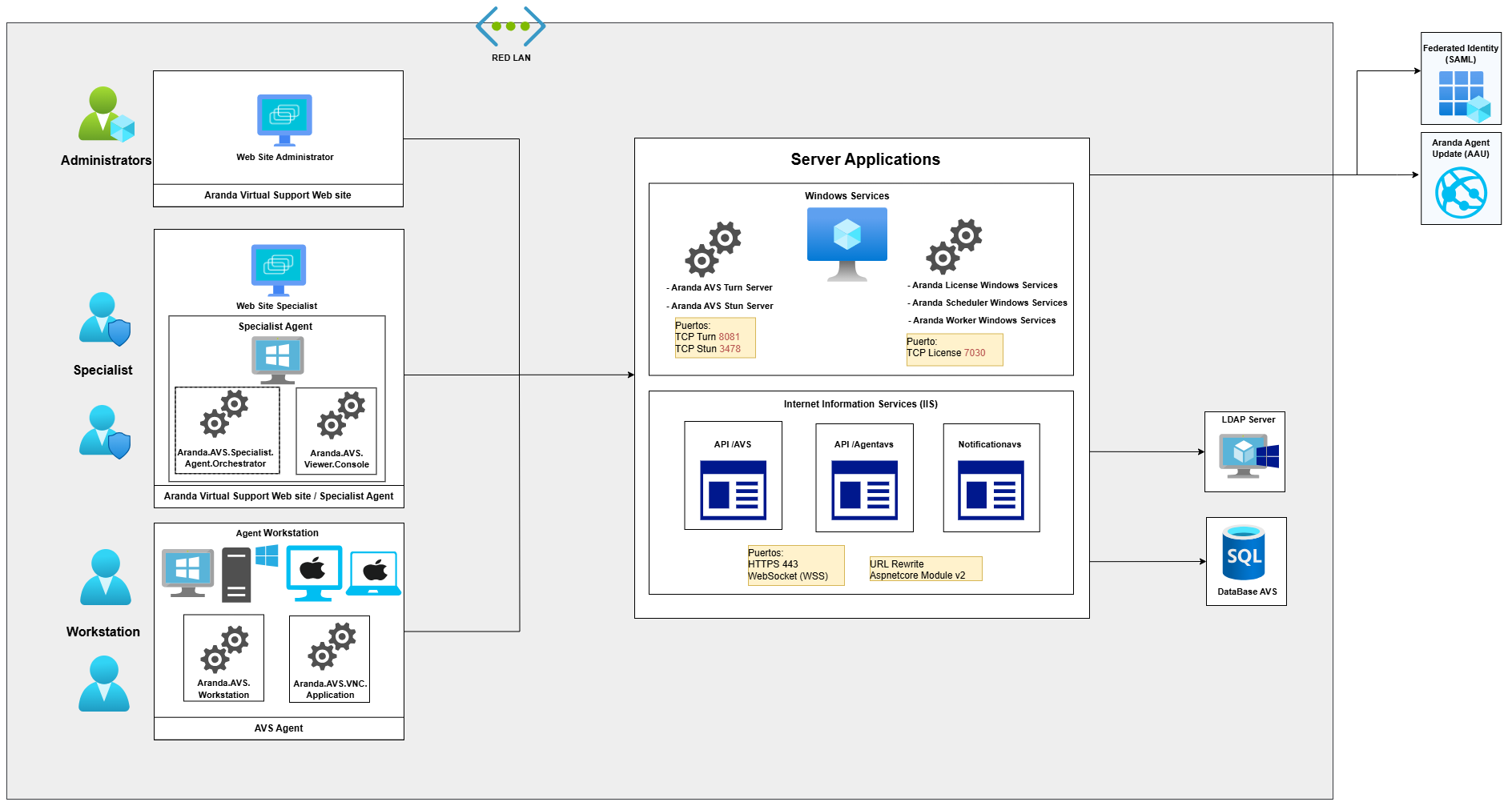
Task: Select the Specialist user icon below the Specialist label
Action: 105,432
